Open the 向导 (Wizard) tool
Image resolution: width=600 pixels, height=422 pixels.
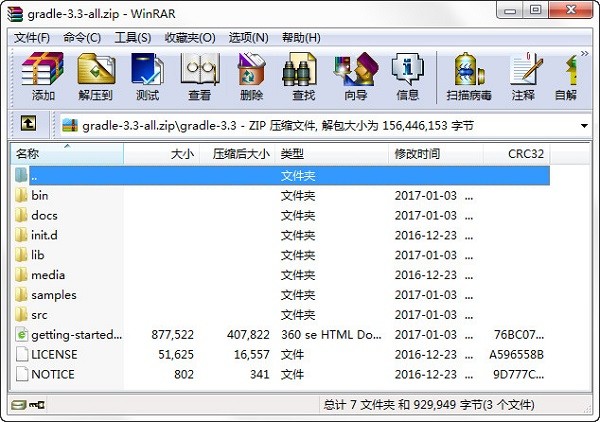355,77
